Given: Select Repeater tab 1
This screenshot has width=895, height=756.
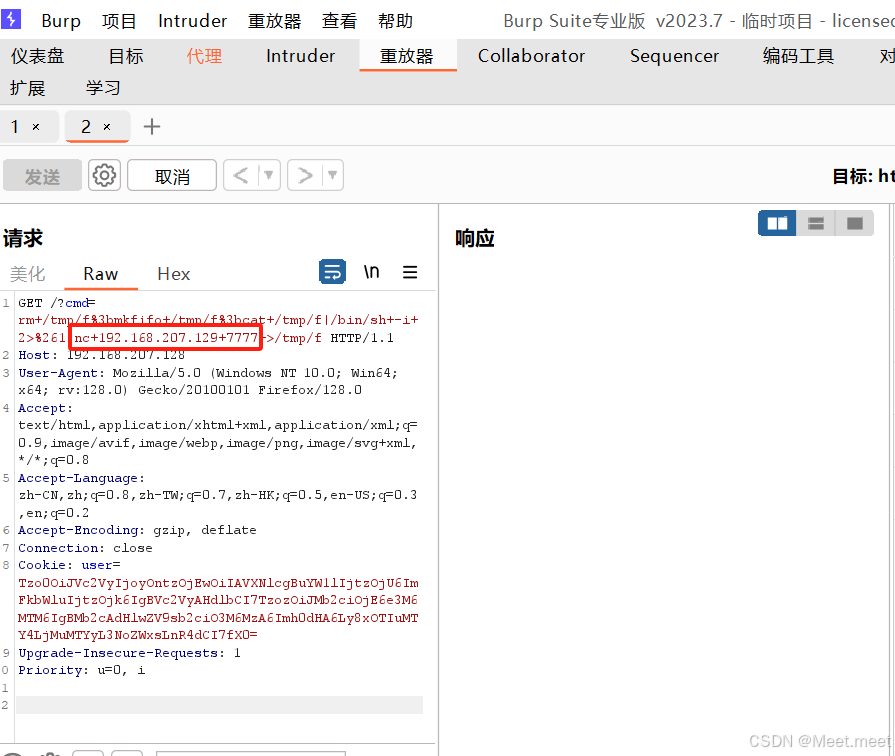Looking at the screenshot, I should click(x=15, y=127).
